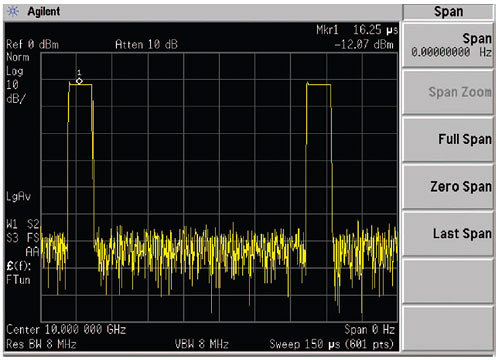Activate the Zero Span softkey
Viewport: 500px width, 360px height.
click(448, 186)
